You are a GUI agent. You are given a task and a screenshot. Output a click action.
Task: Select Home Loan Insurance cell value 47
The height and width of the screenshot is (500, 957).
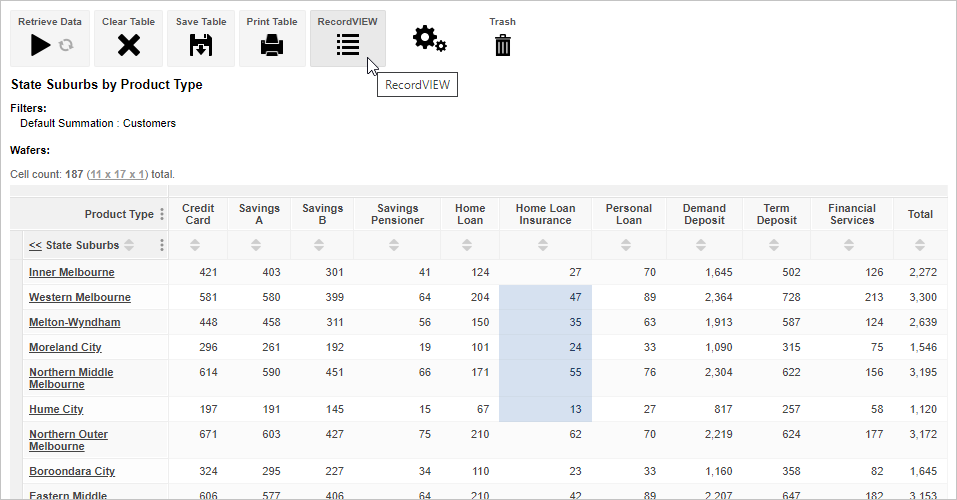coord(546,297)
